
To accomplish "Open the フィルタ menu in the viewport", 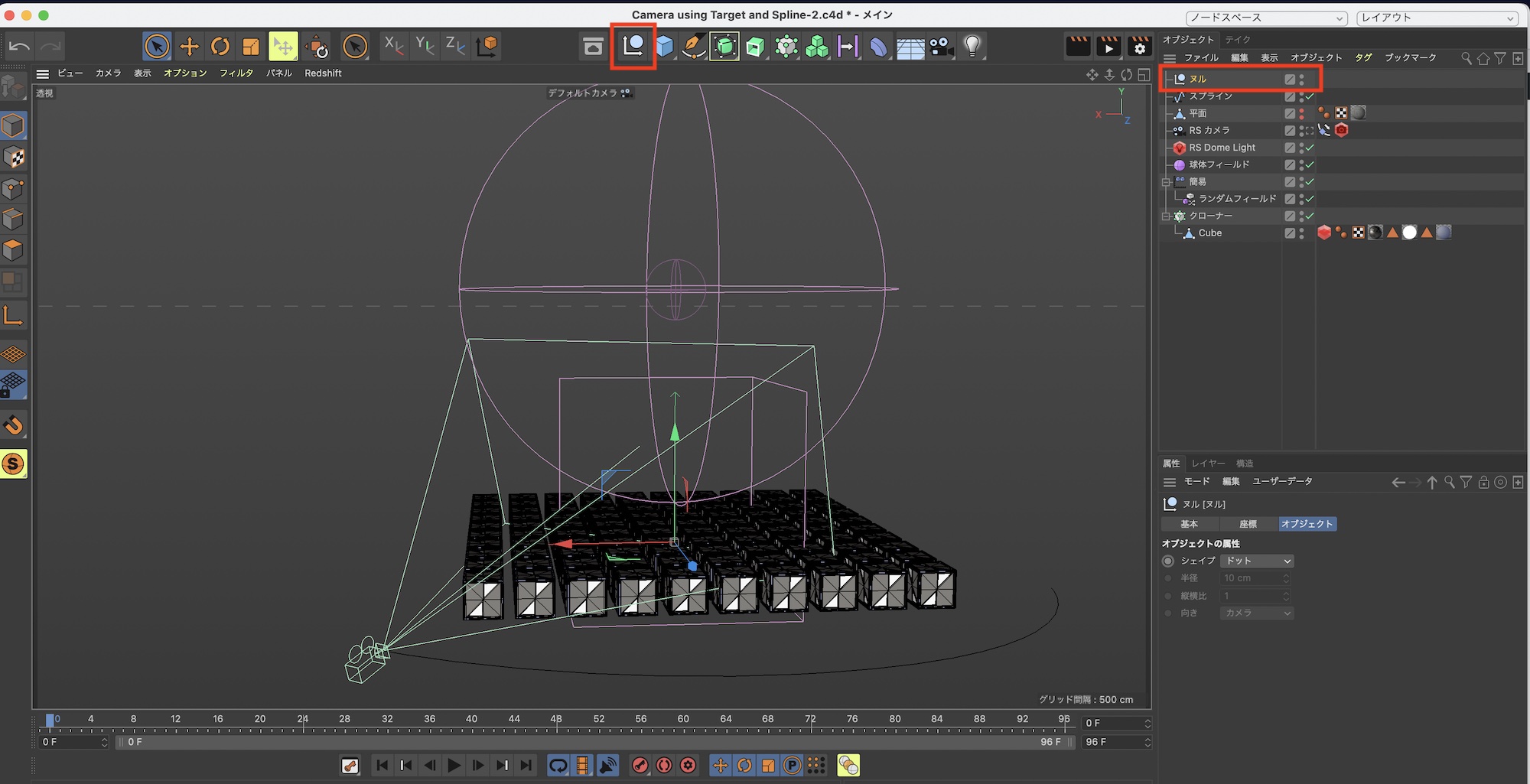I will pos(236,73).
